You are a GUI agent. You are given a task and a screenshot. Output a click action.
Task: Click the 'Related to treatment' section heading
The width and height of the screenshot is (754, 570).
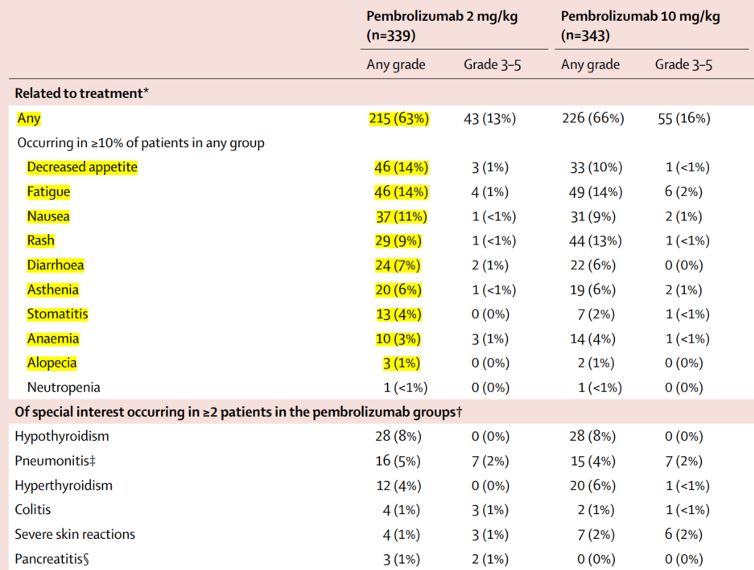click(82, 93)
